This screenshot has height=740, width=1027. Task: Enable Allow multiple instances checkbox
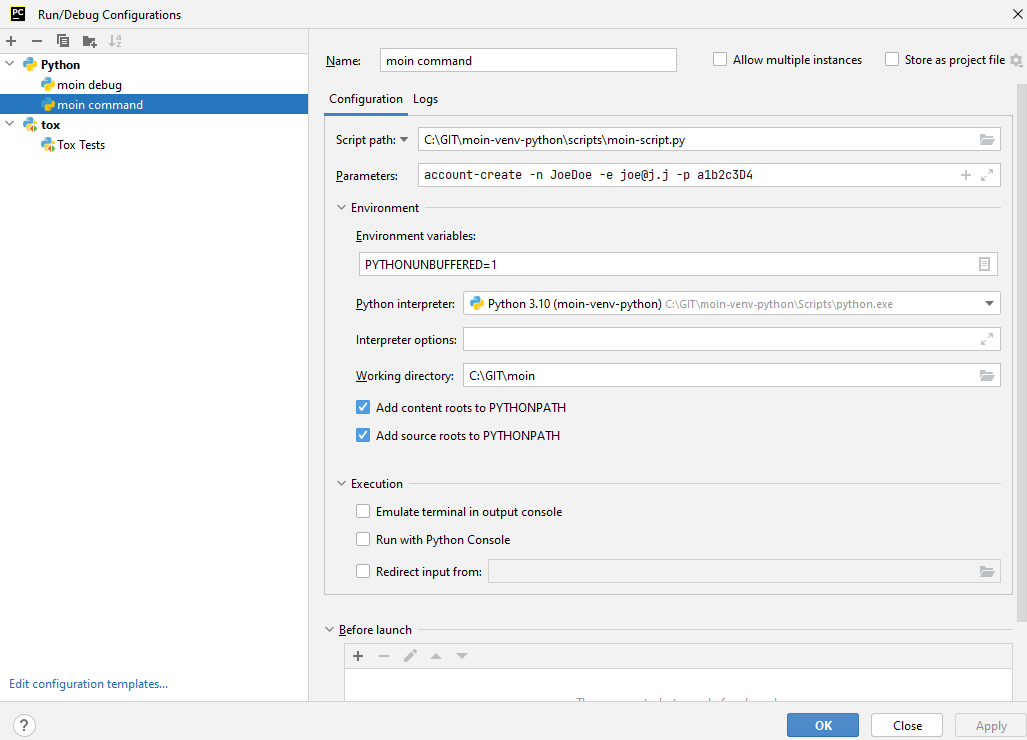720,60
